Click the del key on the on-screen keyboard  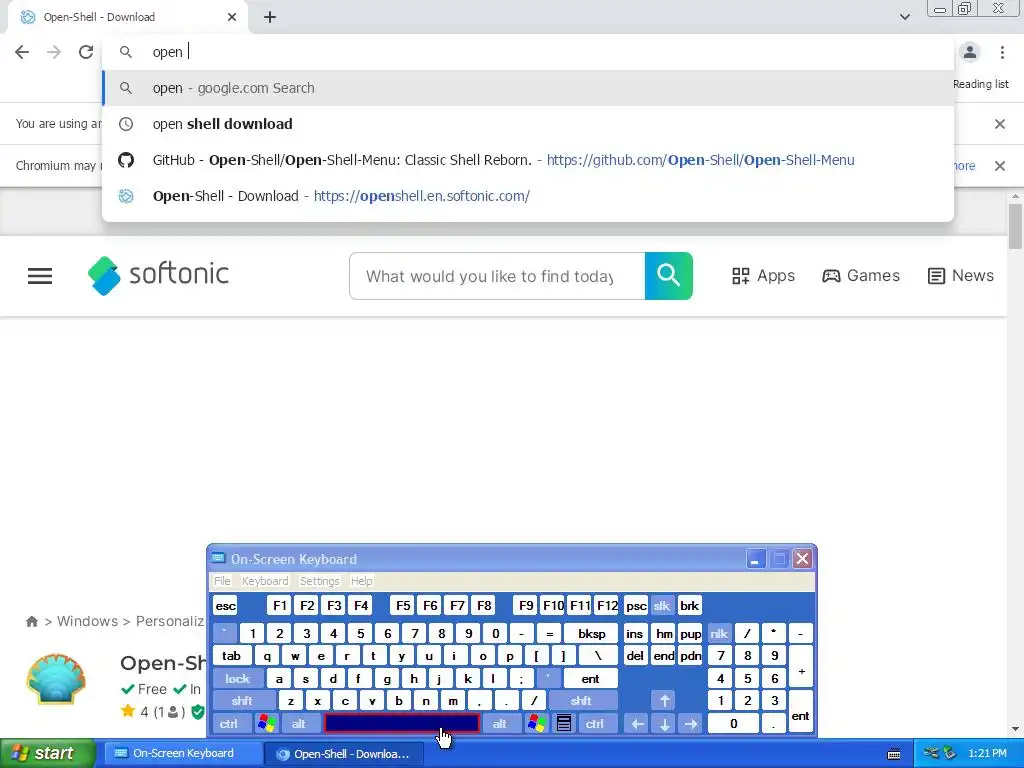(x=635, y=656)
